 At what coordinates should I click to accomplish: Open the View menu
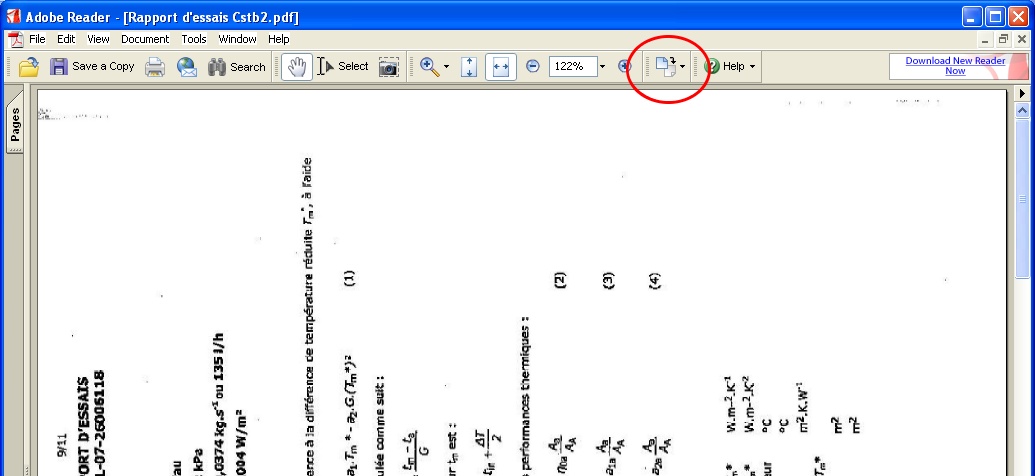[x=98, y=39]
